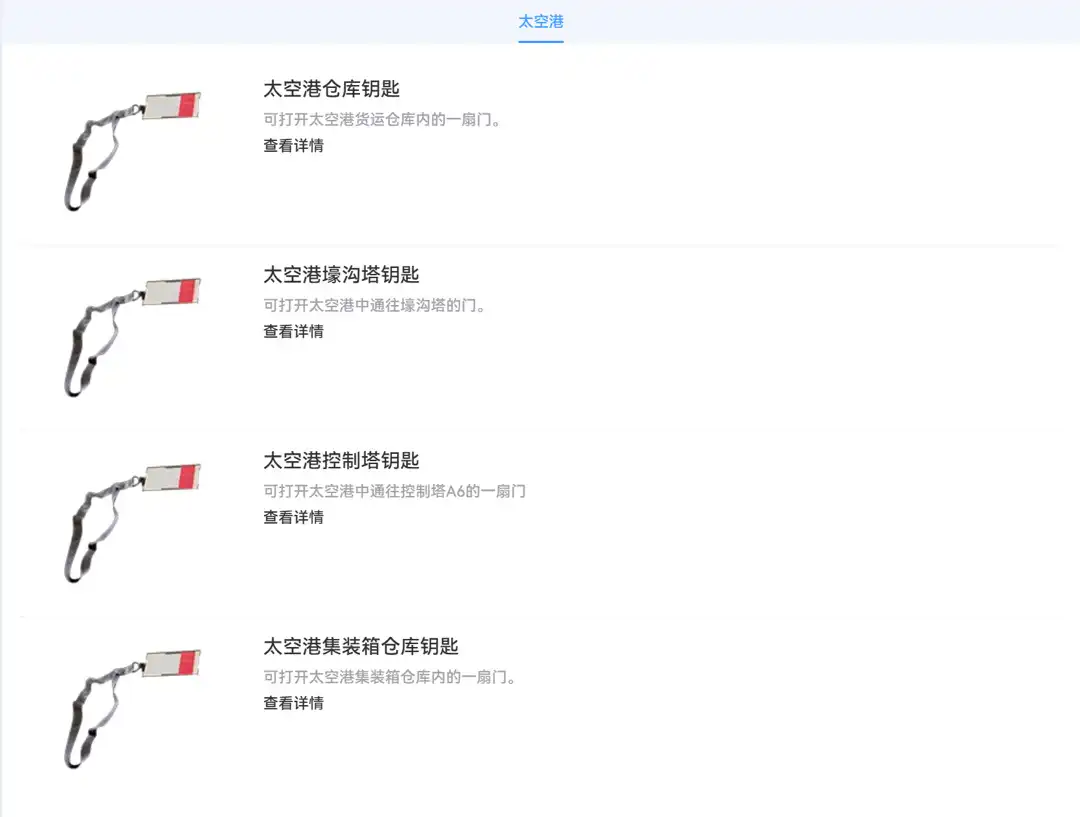Click the description text about 控制塔A6 door
Image resolution: width=1080 pixels, height=817 pixels.
click(394, 491)
